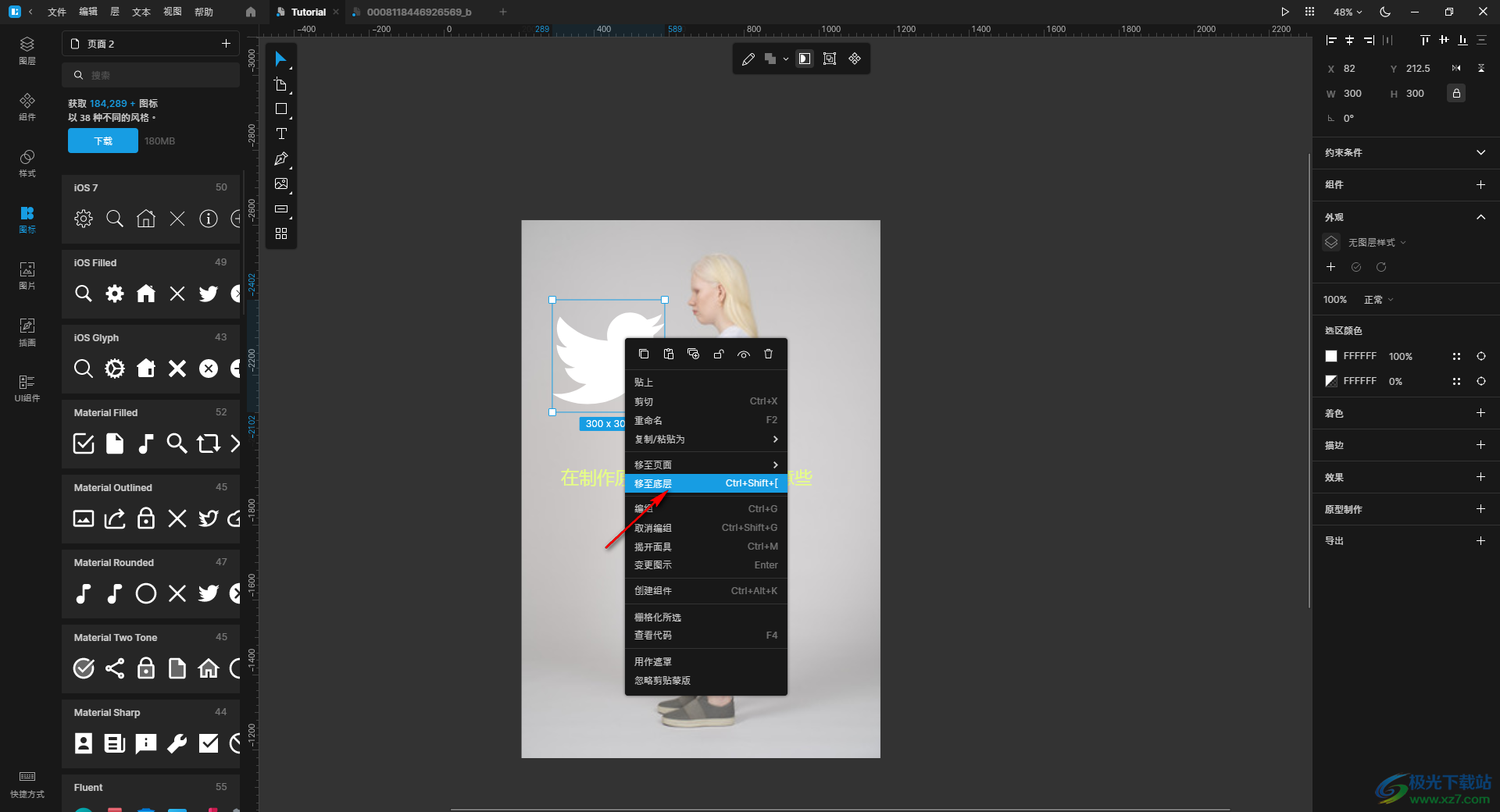Expand the 约束条件 constraints section
The height and width of the screenshot is (812, 1500).
point(1480,152)
